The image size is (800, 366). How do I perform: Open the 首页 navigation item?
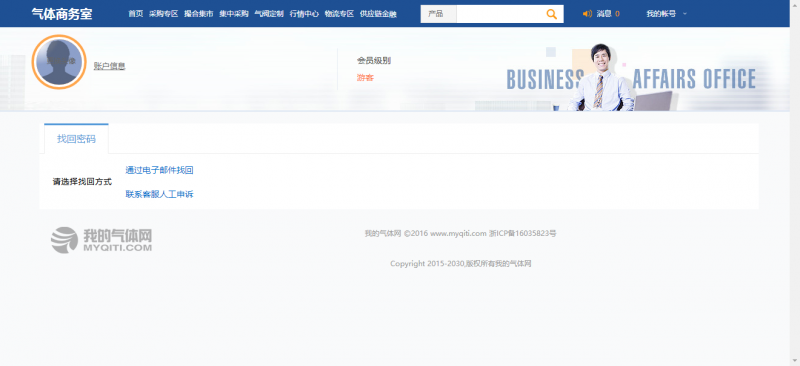pyautogui.click(x=136, y=14)
